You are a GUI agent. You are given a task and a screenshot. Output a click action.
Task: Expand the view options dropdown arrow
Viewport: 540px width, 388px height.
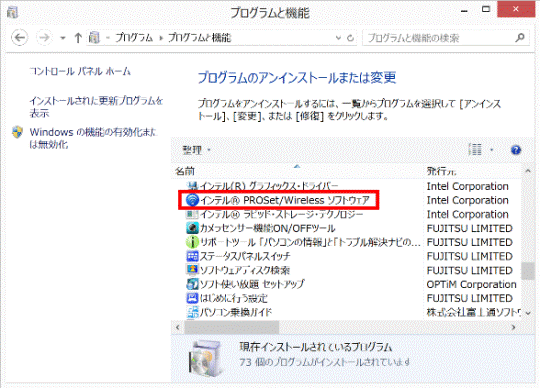[x=491, y=150]
